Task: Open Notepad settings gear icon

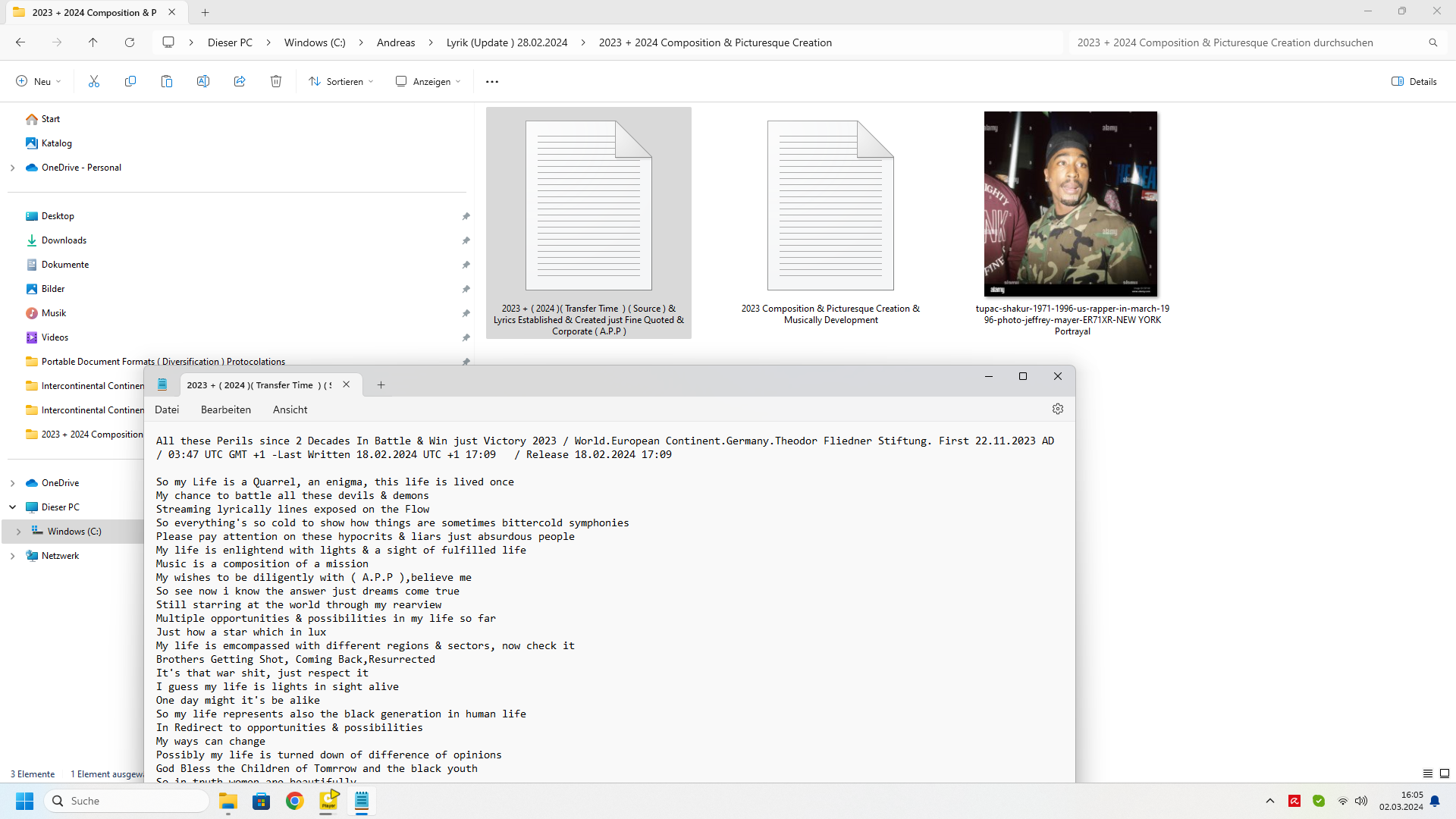Action: [1058, 409]
